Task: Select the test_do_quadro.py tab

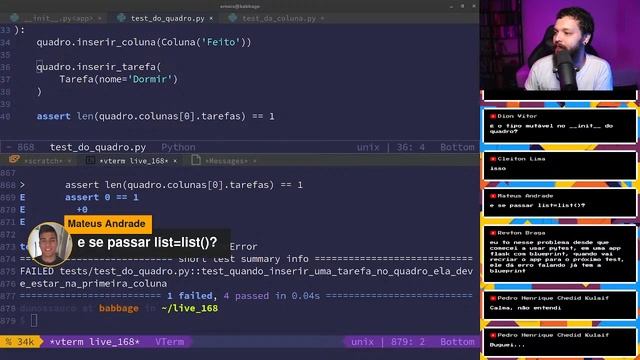Action: [x=167, y=18]
